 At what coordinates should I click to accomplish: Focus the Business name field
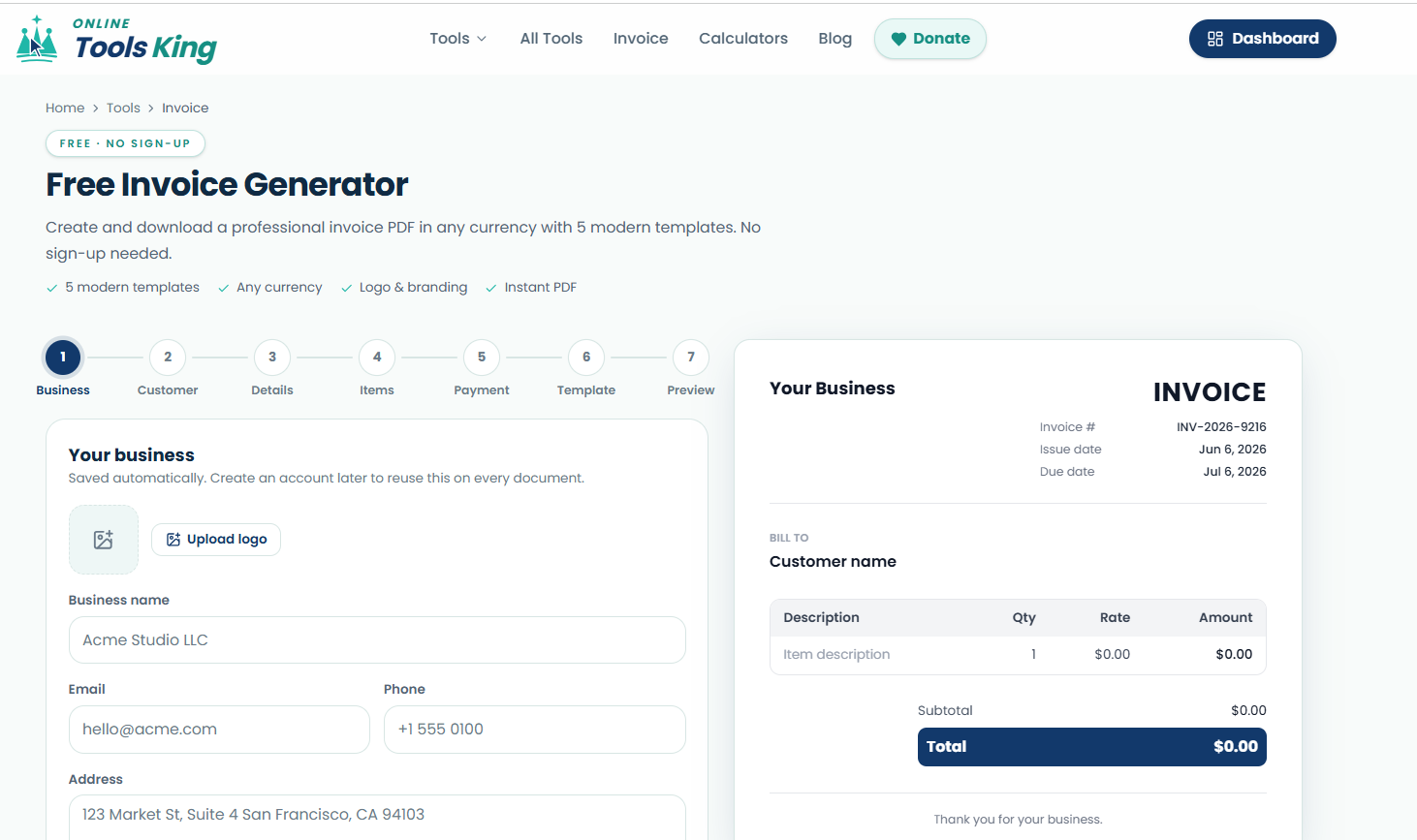(377, 640)
